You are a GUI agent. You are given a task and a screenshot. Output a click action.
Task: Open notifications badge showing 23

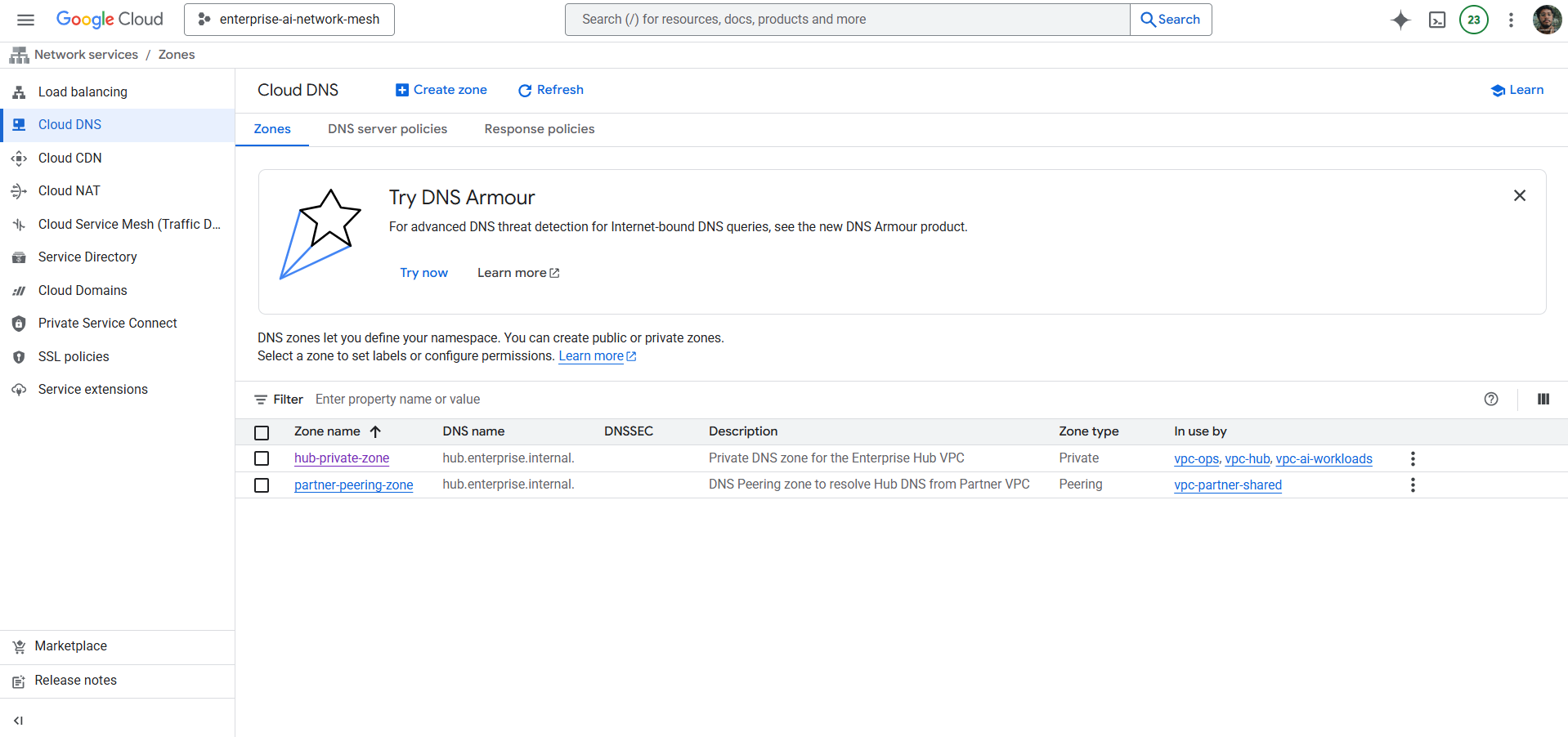point(1474,20)
